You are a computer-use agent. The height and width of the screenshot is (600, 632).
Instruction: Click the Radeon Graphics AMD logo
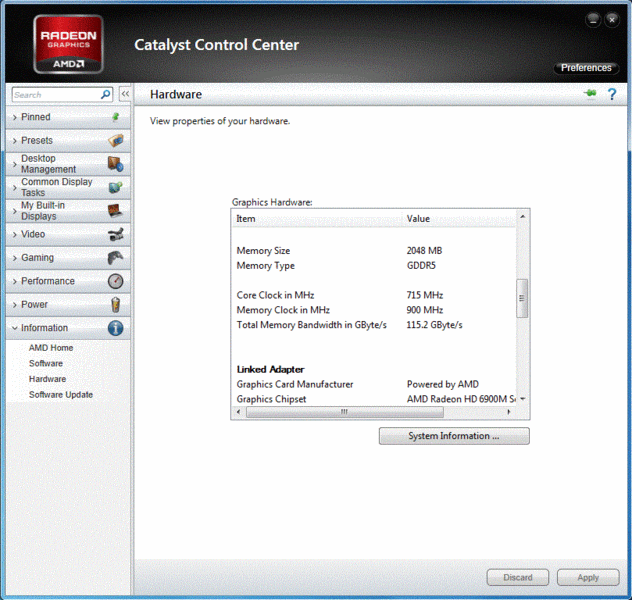point(69,44)
